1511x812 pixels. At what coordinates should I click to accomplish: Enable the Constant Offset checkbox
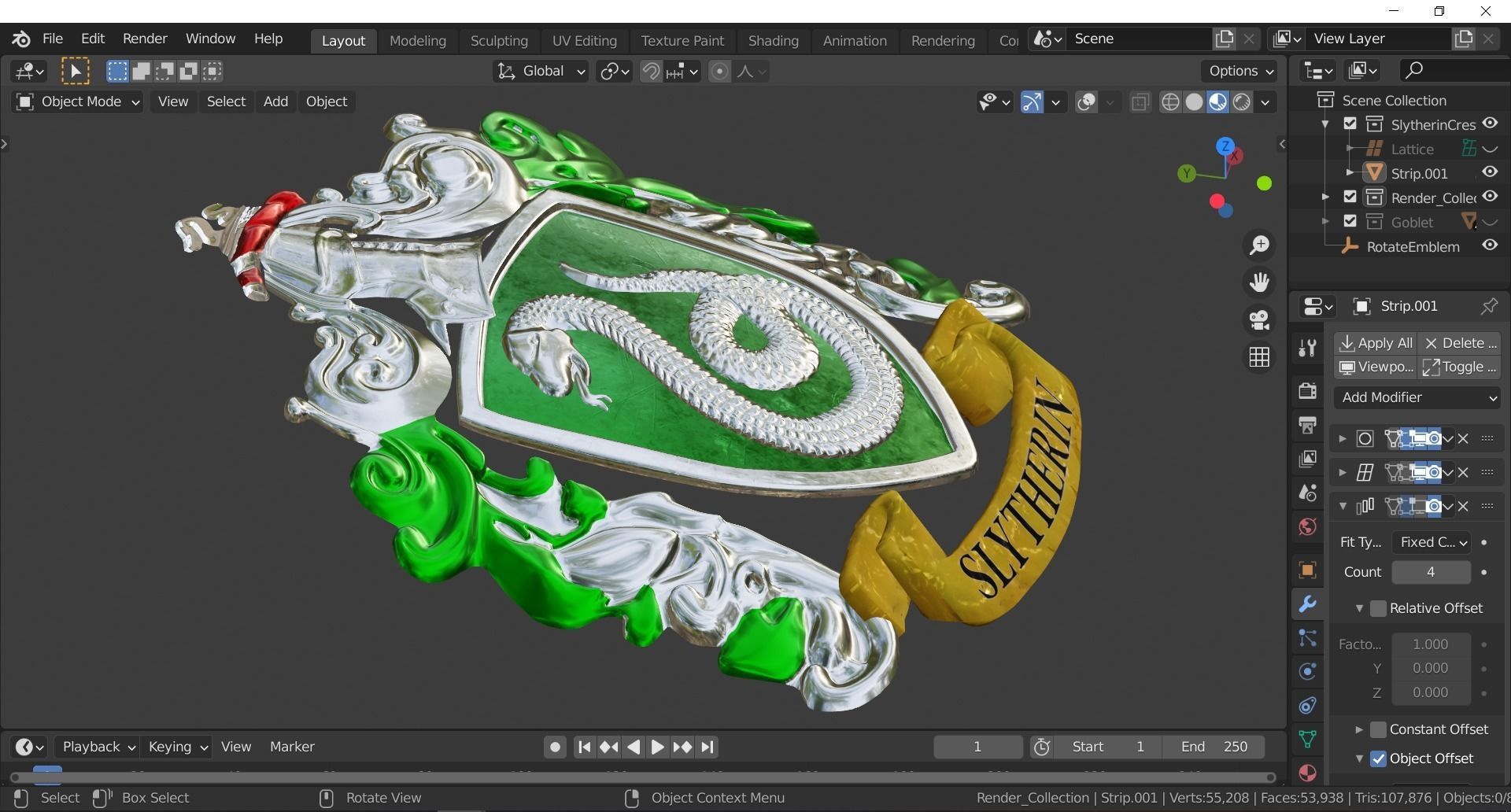(x=1378, y=729)
